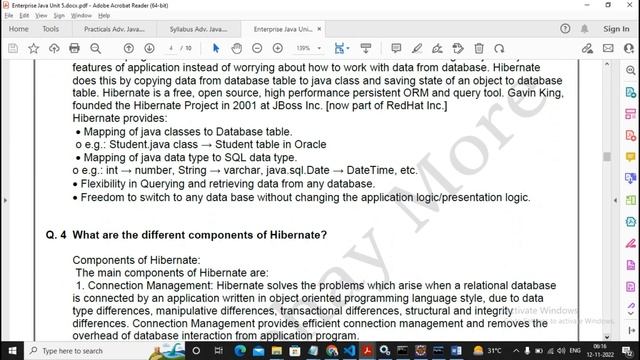Switch to Syllabus Adv. Java document tab
The height and width of the screenshot is (360, 640).
click(199, 29)
